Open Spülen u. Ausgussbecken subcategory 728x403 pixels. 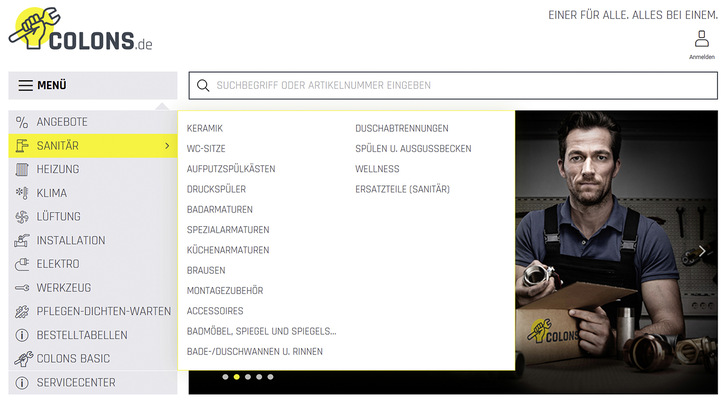413,149
